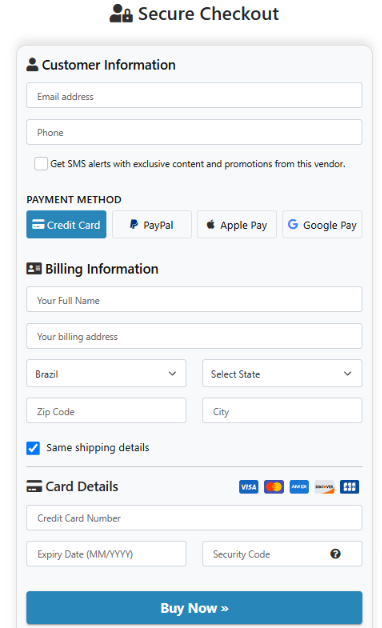
Task: Click the Visa card logo
Action: coord(249,487)
